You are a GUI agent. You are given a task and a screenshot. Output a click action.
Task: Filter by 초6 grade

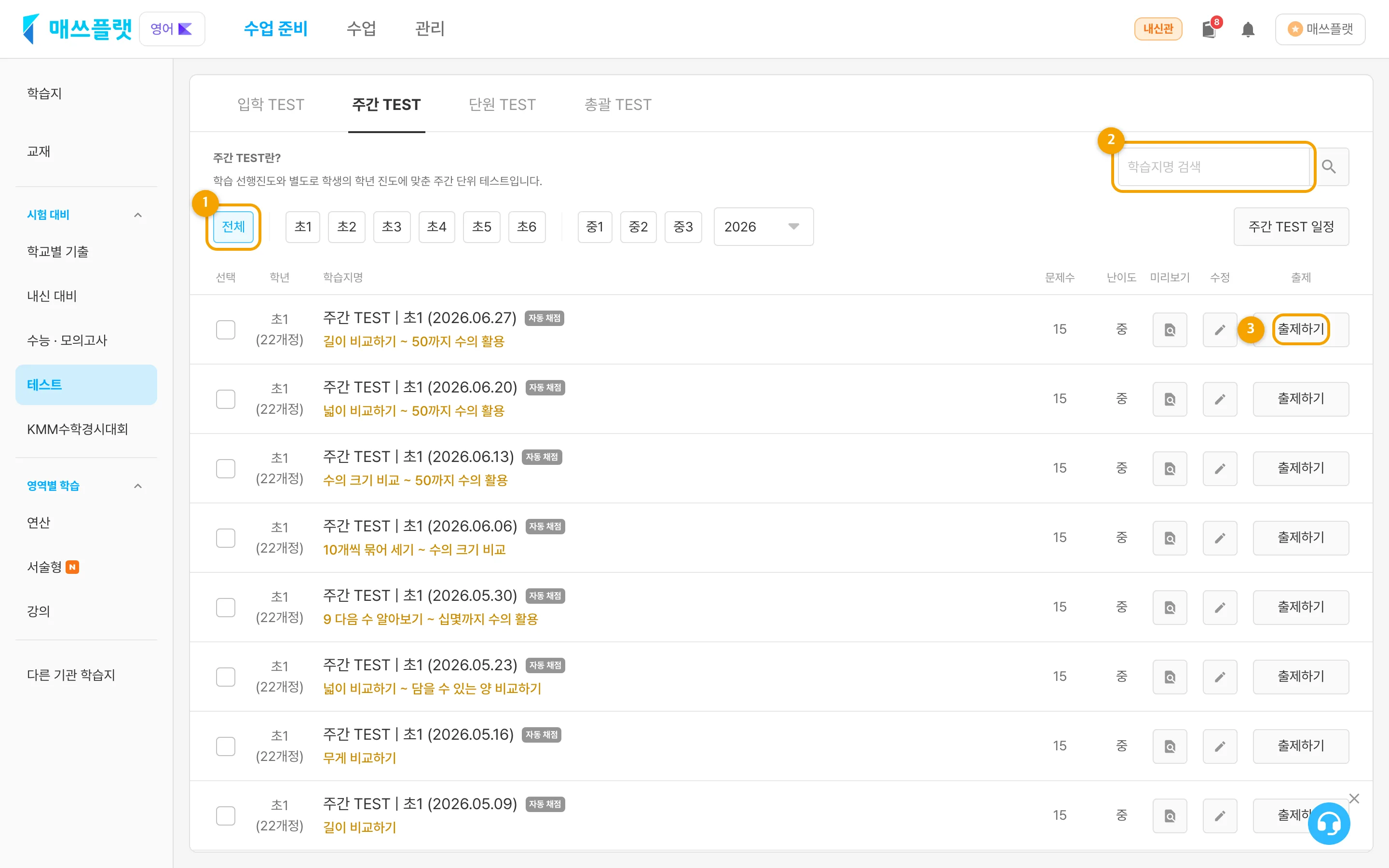point(527,227)
